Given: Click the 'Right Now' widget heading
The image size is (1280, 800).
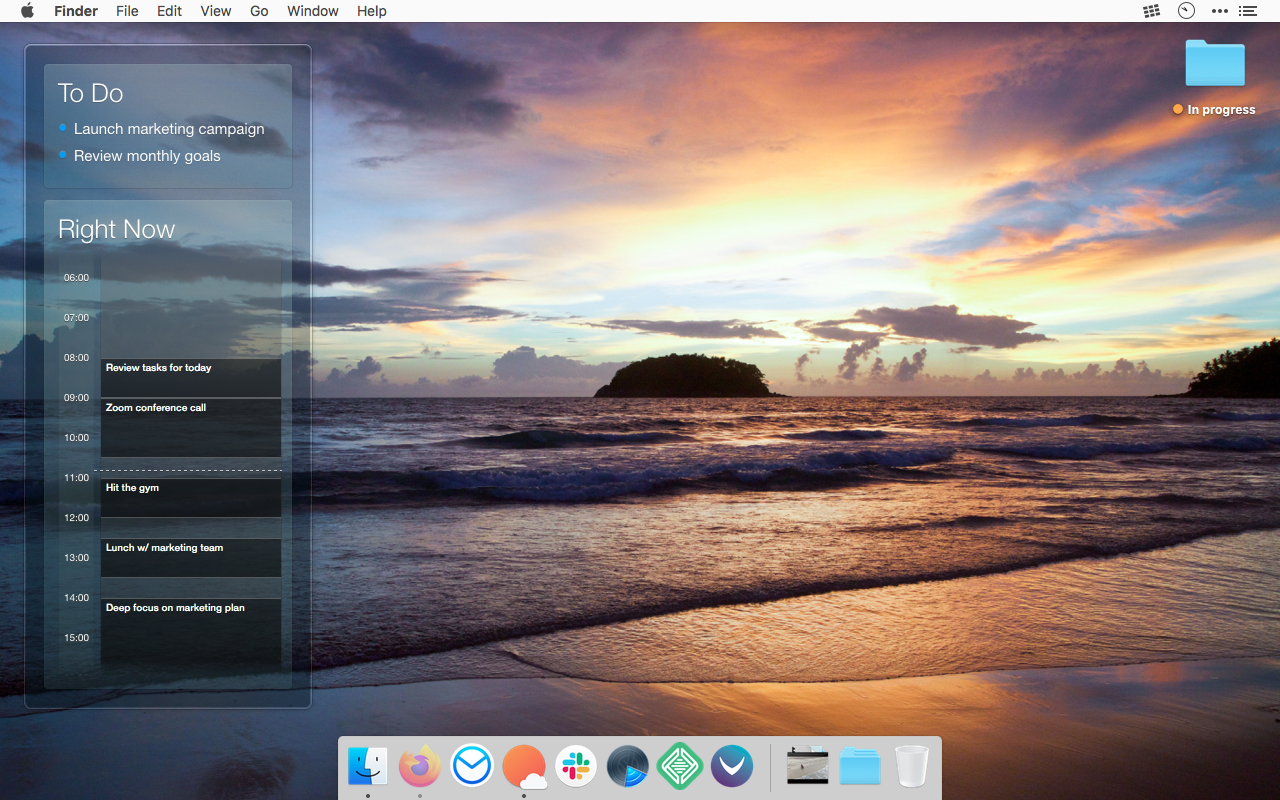Looking at the screenshot, I should (116, 229).
